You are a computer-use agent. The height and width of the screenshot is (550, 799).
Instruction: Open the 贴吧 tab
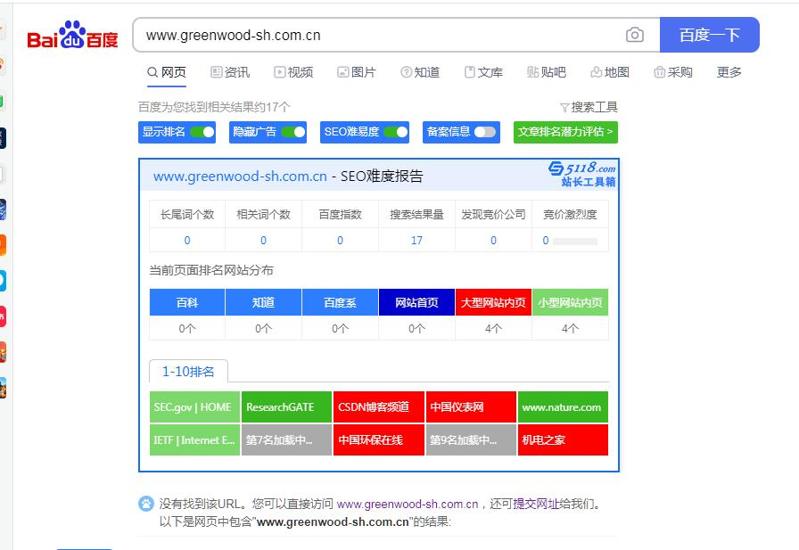tap(546, 72)
